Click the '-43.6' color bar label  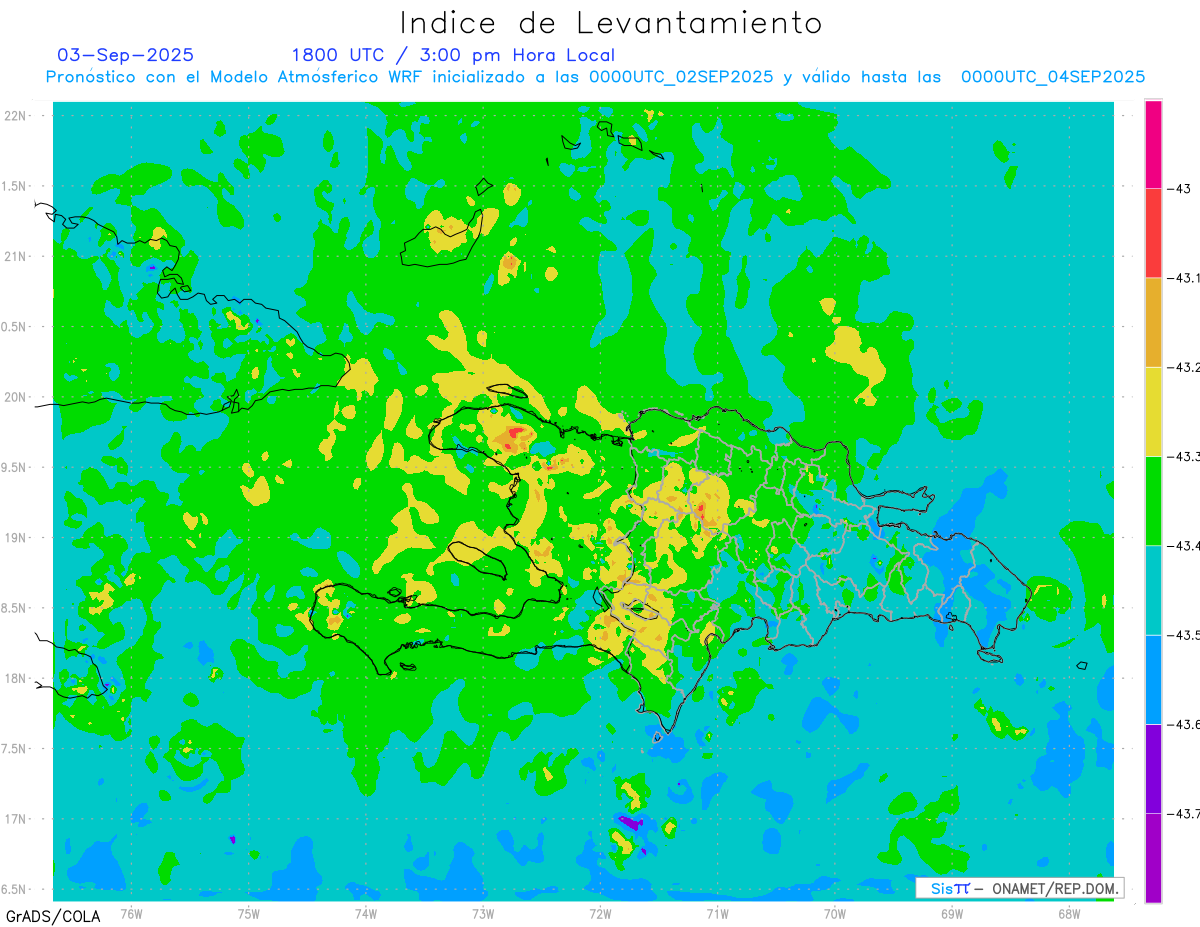point(1184,724)
